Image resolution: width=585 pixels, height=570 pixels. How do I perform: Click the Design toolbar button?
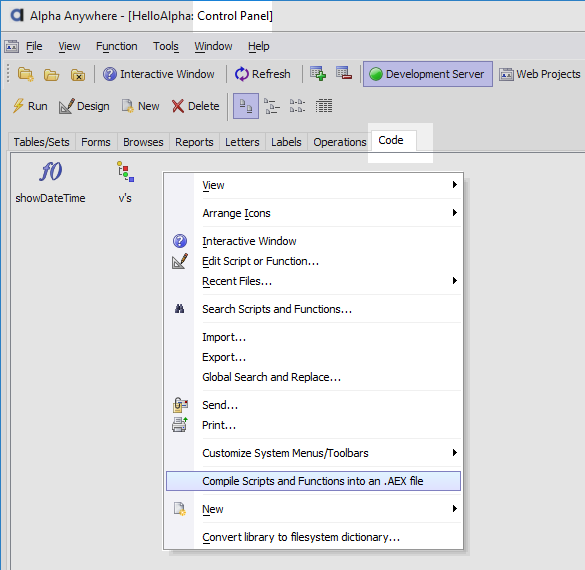pyautogui.click(x=84, y=106)
